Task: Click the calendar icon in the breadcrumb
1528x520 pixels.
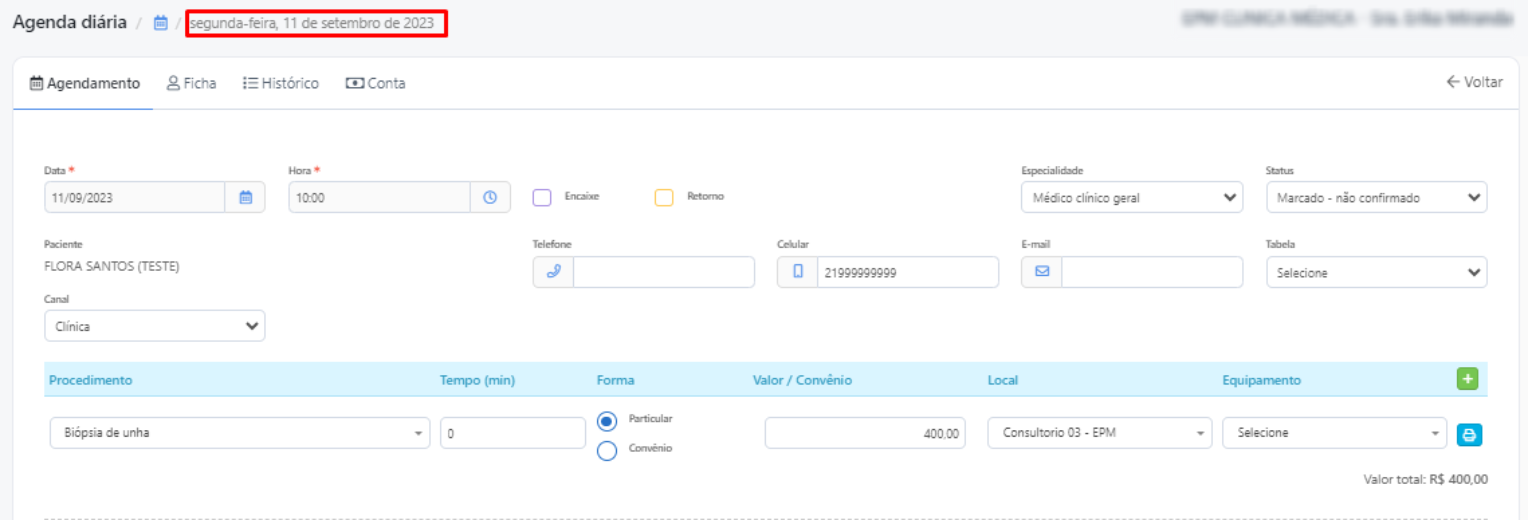Action: [160, 23]
